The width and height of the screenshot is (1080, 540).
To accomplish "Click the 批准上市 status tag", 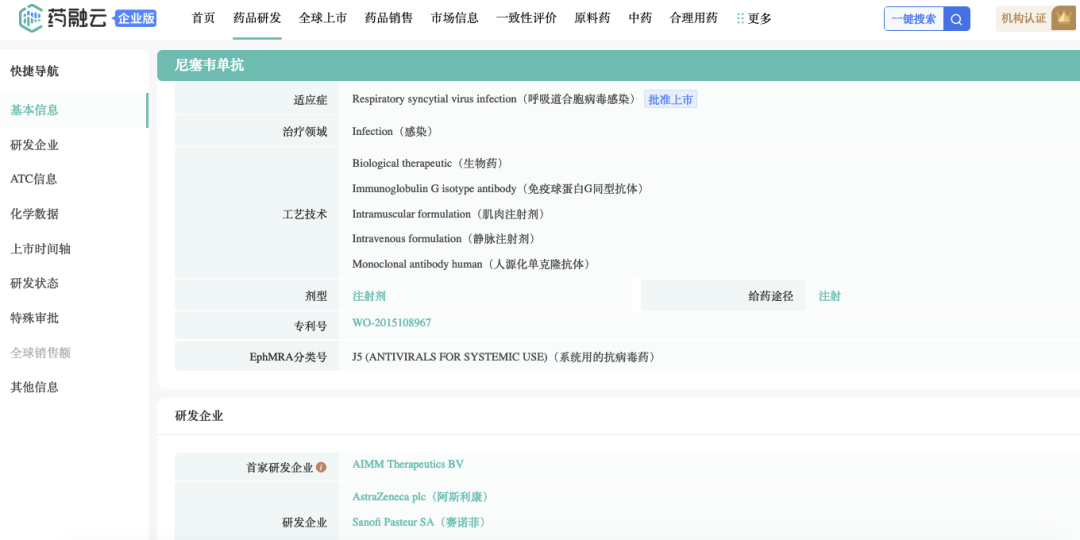I will click(670, 99).
